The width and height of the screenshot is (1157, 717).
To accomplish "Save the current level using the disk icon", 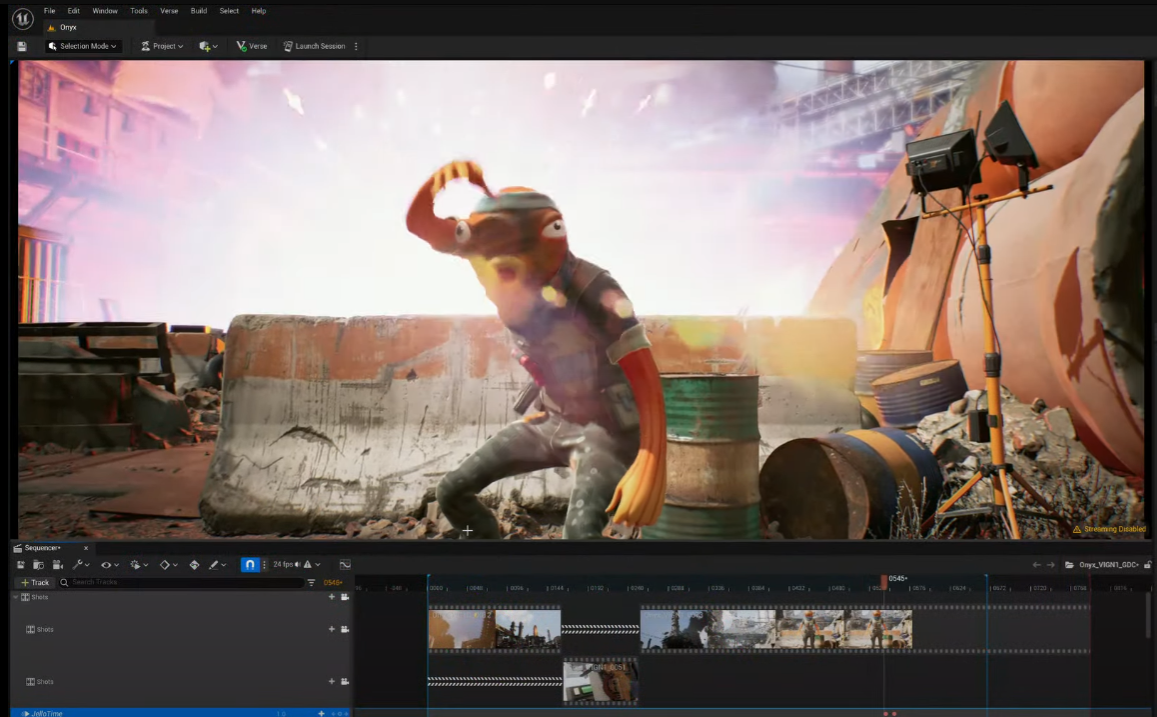I will (x=22, y=46).
